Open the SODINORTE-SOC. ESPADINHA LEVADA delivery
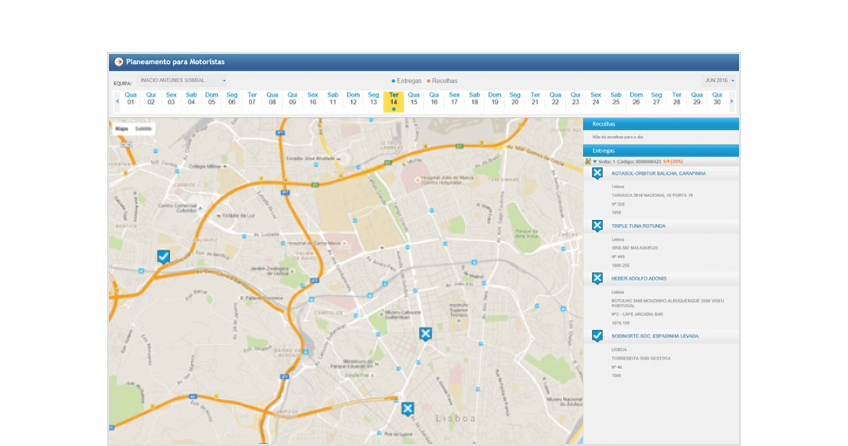 pyautogui.click(x=655, y=336)
